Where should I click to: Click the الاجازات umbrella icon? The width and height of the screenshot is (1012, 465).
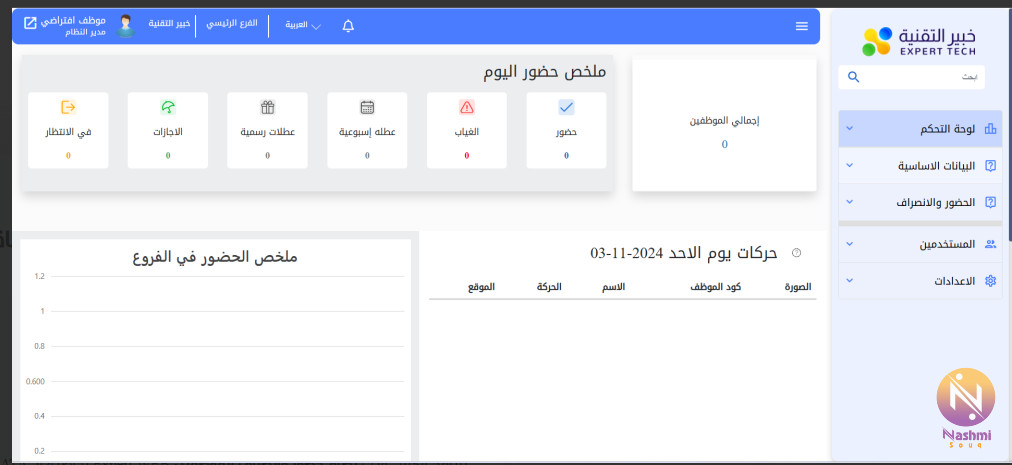[168, 108]
